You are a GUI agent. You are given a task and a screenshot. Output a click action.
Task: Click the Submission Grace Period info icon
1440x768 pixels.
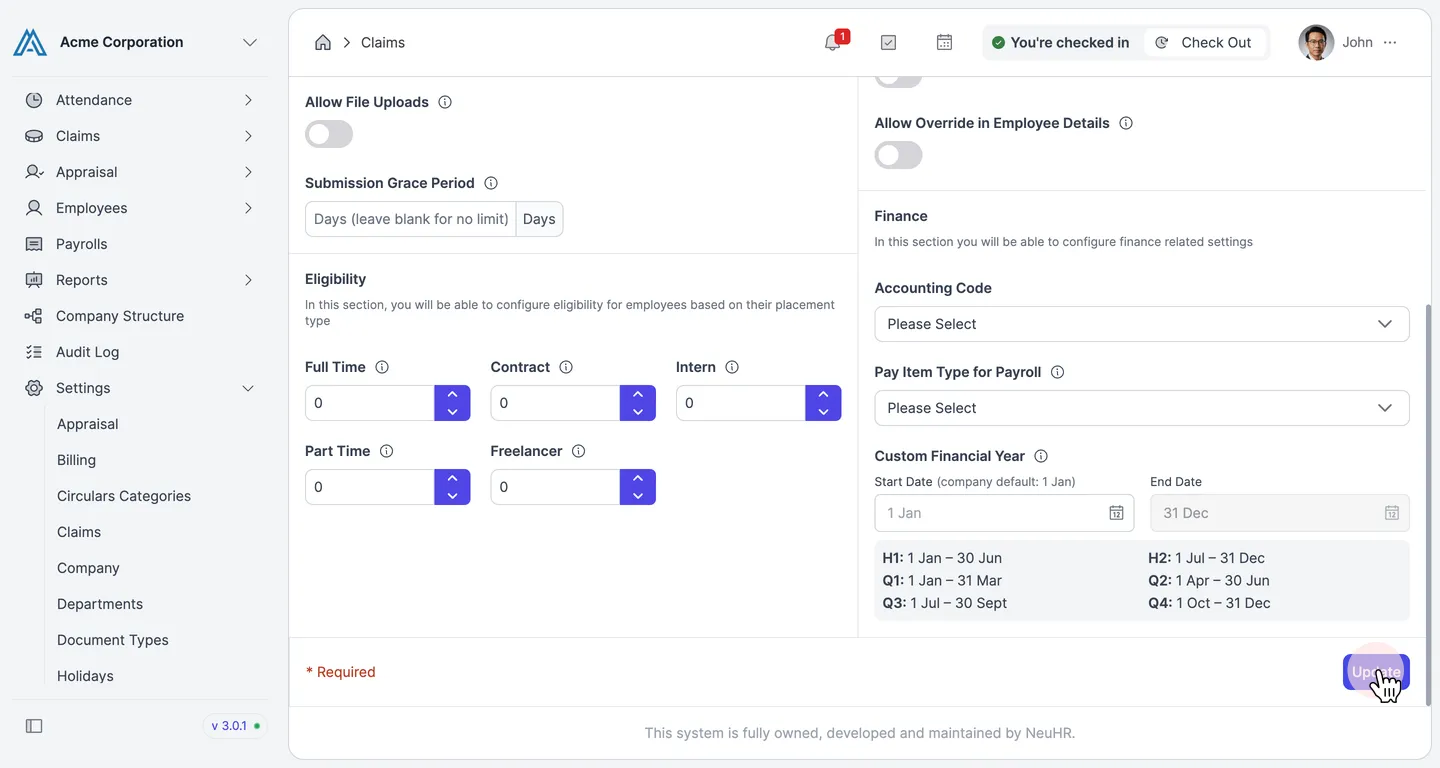click(x=491, y=183)
